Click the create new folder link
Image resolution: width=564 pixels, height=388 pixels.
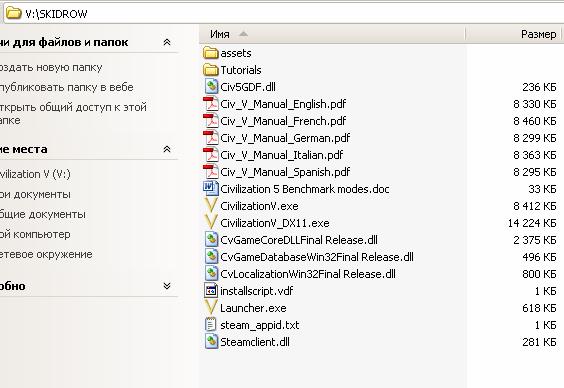[x=51, y=67]
